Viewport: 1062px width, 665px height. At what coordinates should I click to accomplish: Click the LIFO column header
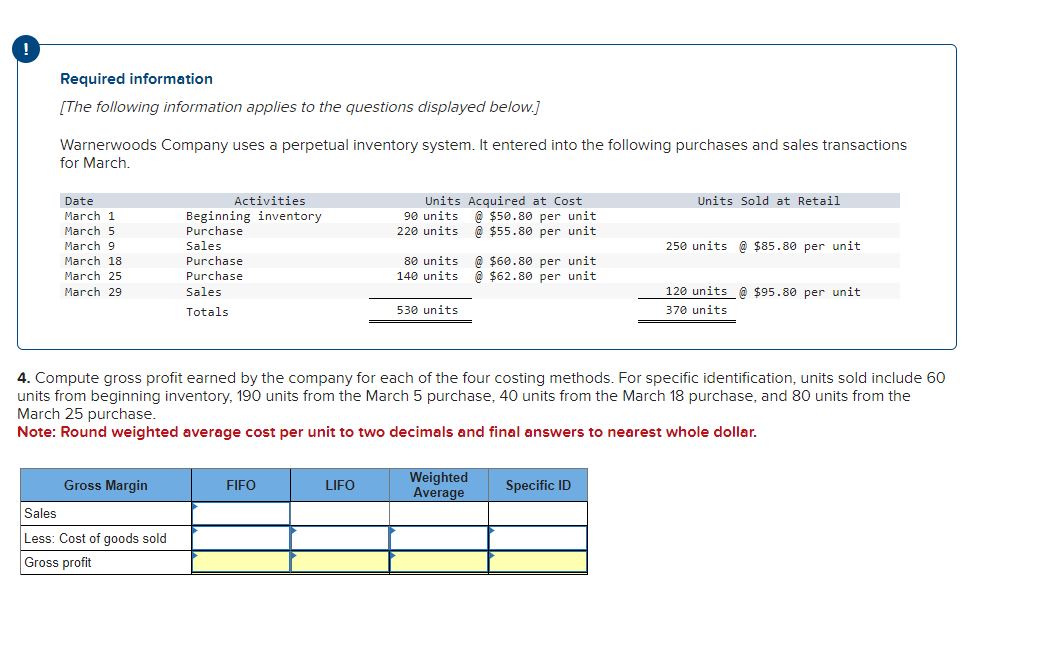click(340, 485)
